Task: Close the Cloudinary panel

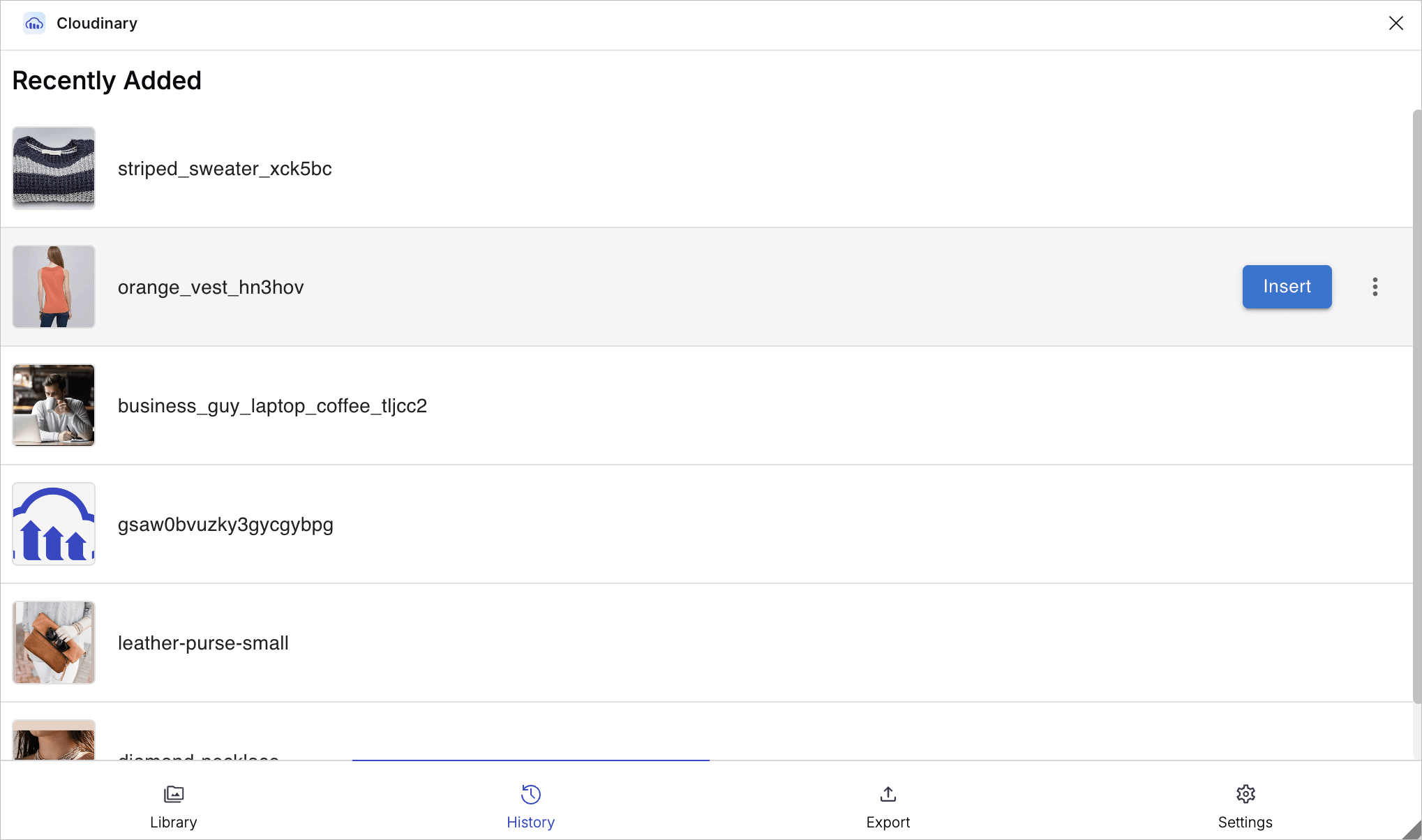Action: (x=1396, y=23)
